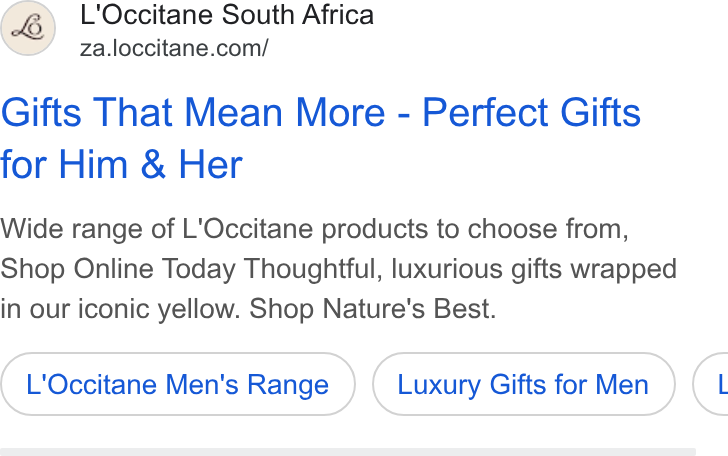Viewport: 728px width, 456px height.
Task: Click 'Shop Online Today' in the description
Action: pyautogui.click(x=118, y=269)
